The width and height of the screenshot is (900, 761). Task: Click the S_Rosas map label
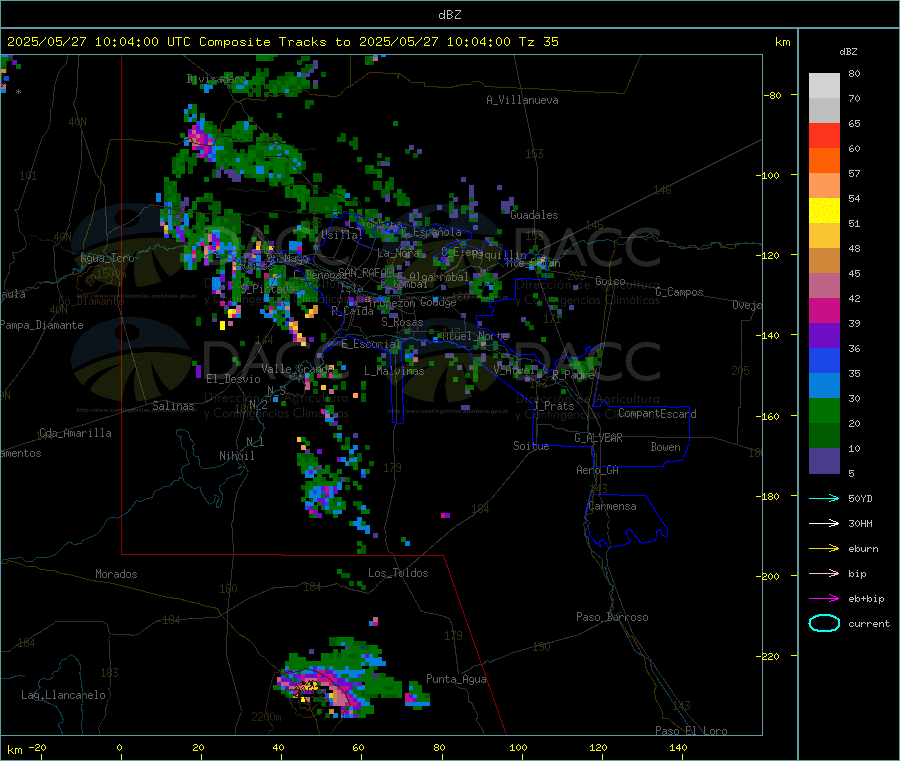[402, 322]
